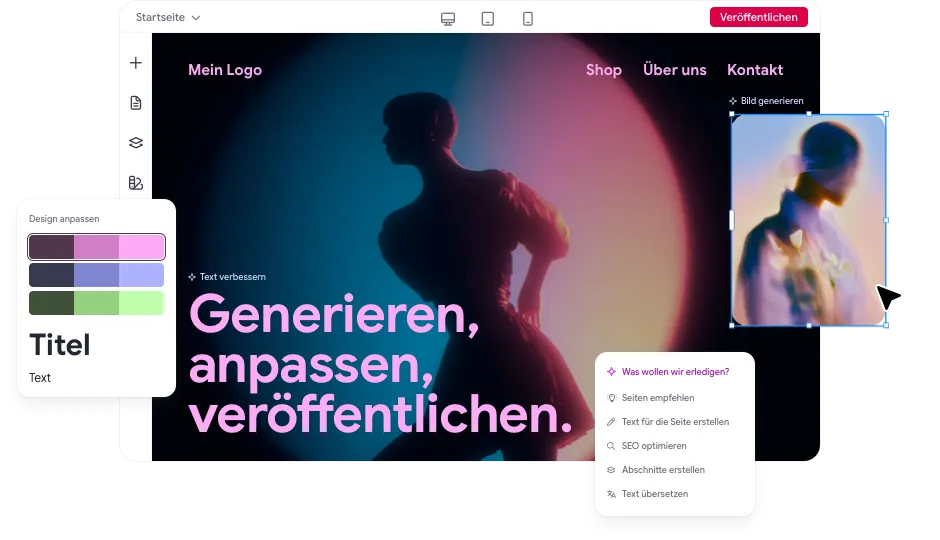Click the Titel font preview

[60, 345]
